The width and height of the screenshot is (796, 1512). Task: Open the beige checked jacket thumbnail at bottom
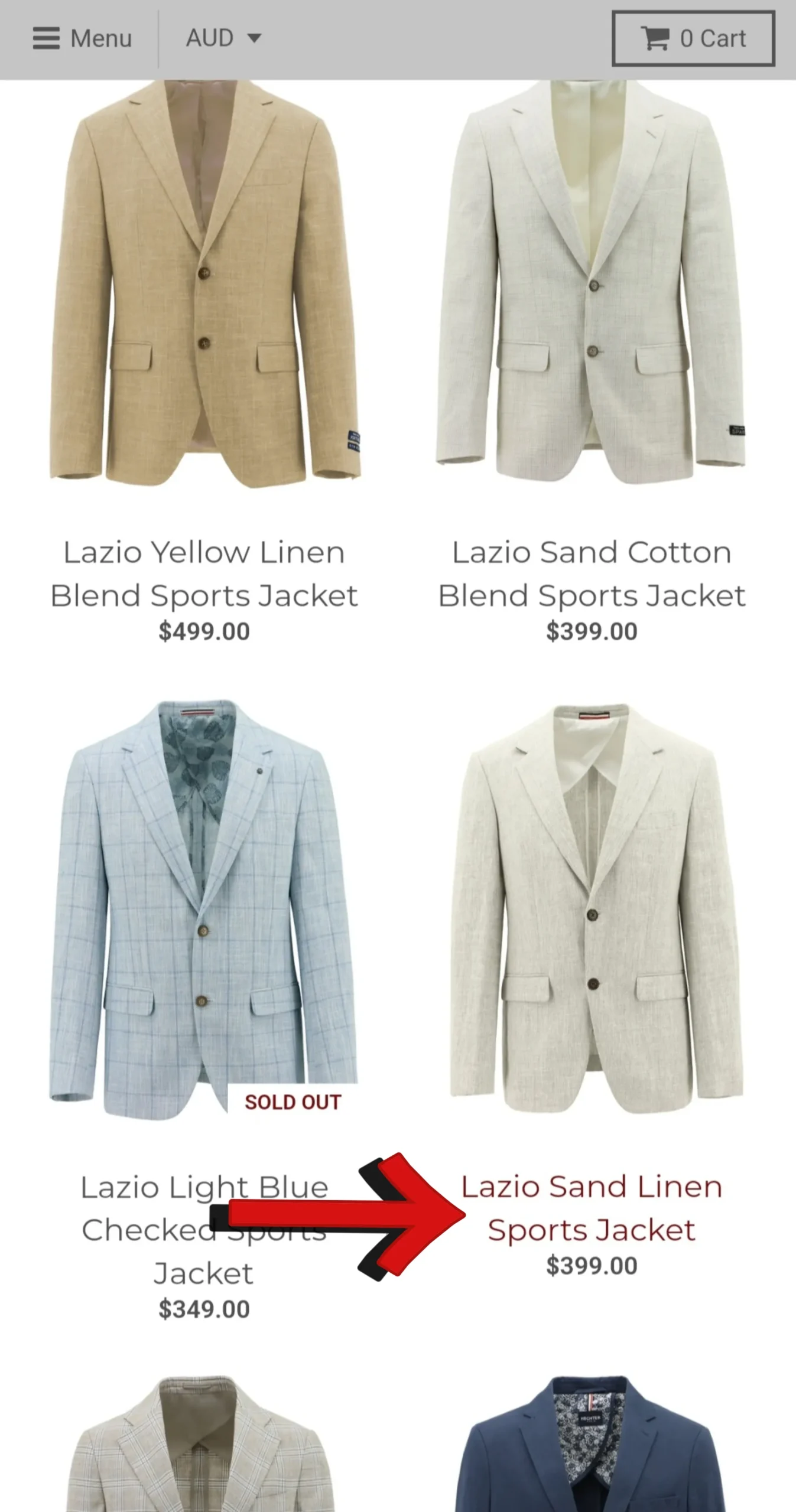pyautogui.click(x=201, y=1443)
